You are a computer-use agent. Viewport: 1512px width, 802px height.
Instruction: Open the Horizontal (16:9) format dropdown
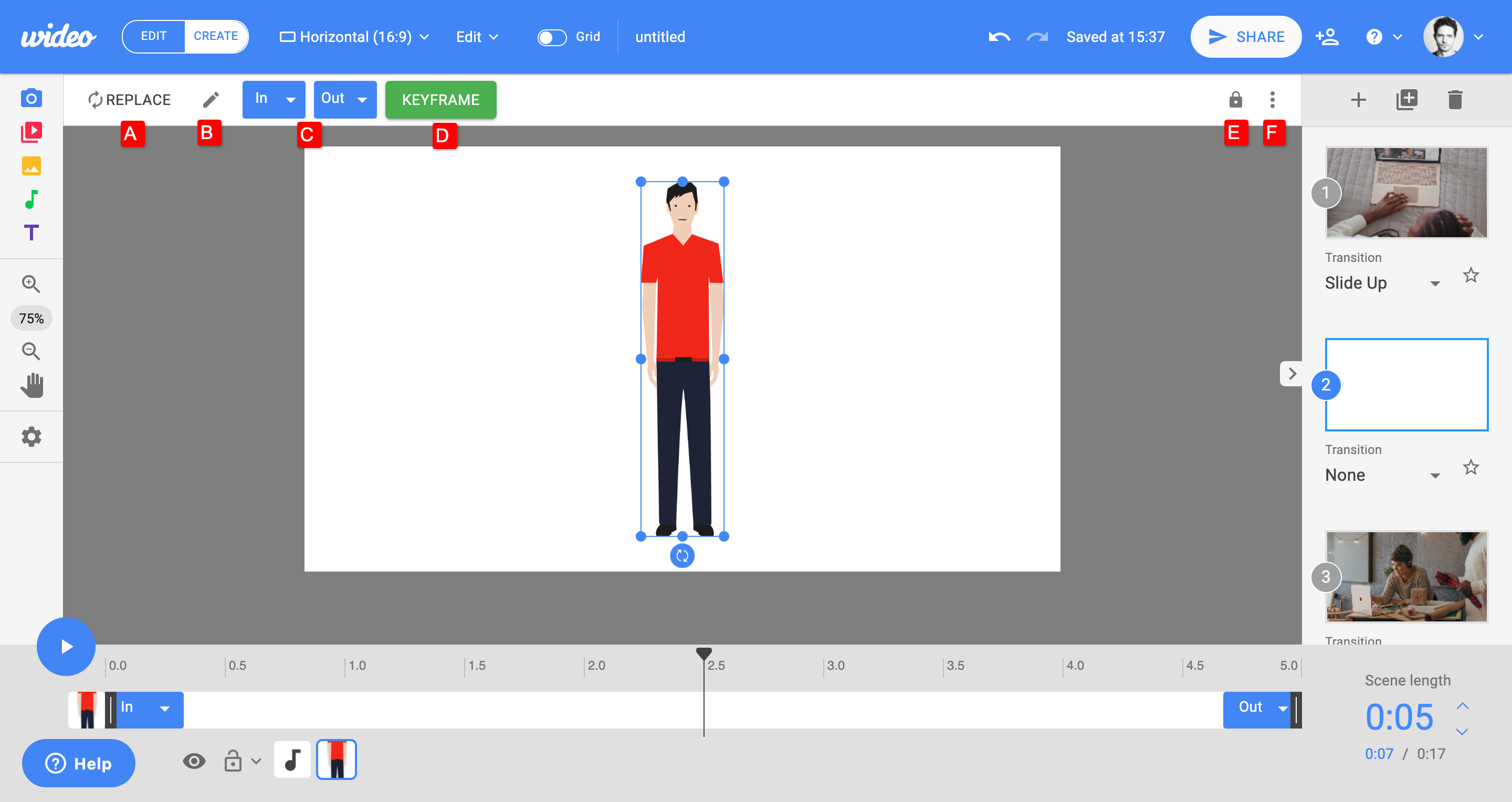pyautogui.click(x=354, y=37)
